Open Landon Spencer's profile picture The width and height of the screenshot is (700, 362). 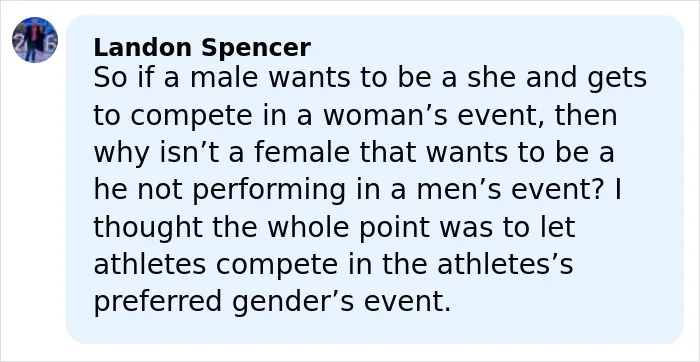click(x=35, y=40)
